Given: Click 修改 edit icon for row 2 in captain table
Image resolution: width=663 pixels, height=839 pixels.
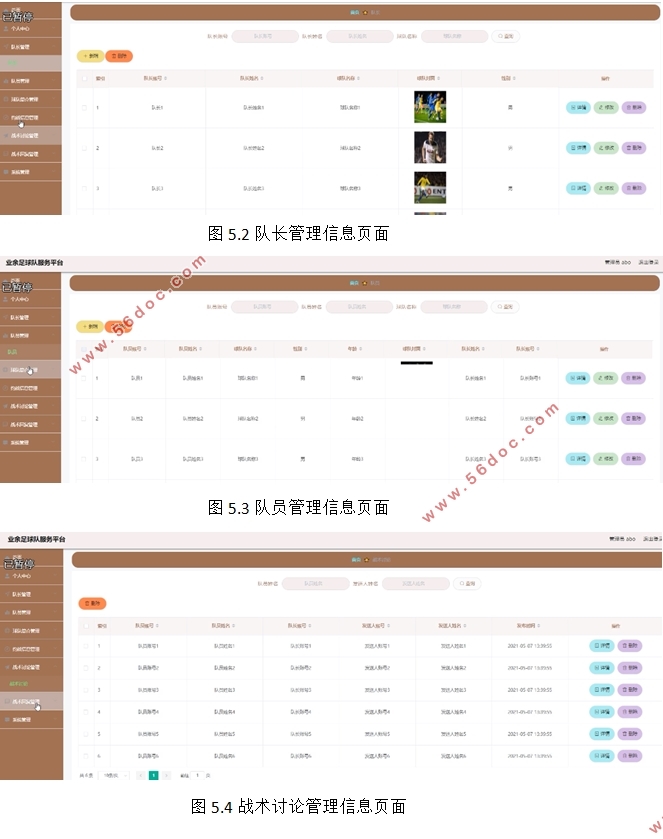Looking at the screenshot, I should (x=605, y=148).
